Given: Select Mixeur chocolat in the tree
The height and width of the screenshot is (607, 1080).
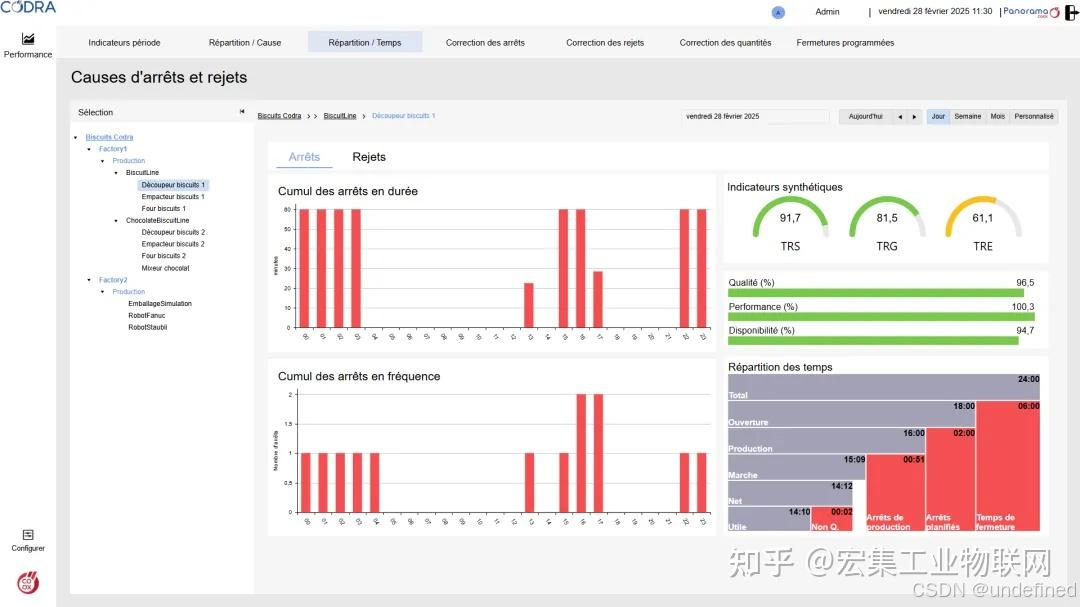Looking at the screenshot, I should tap(165, 268).
